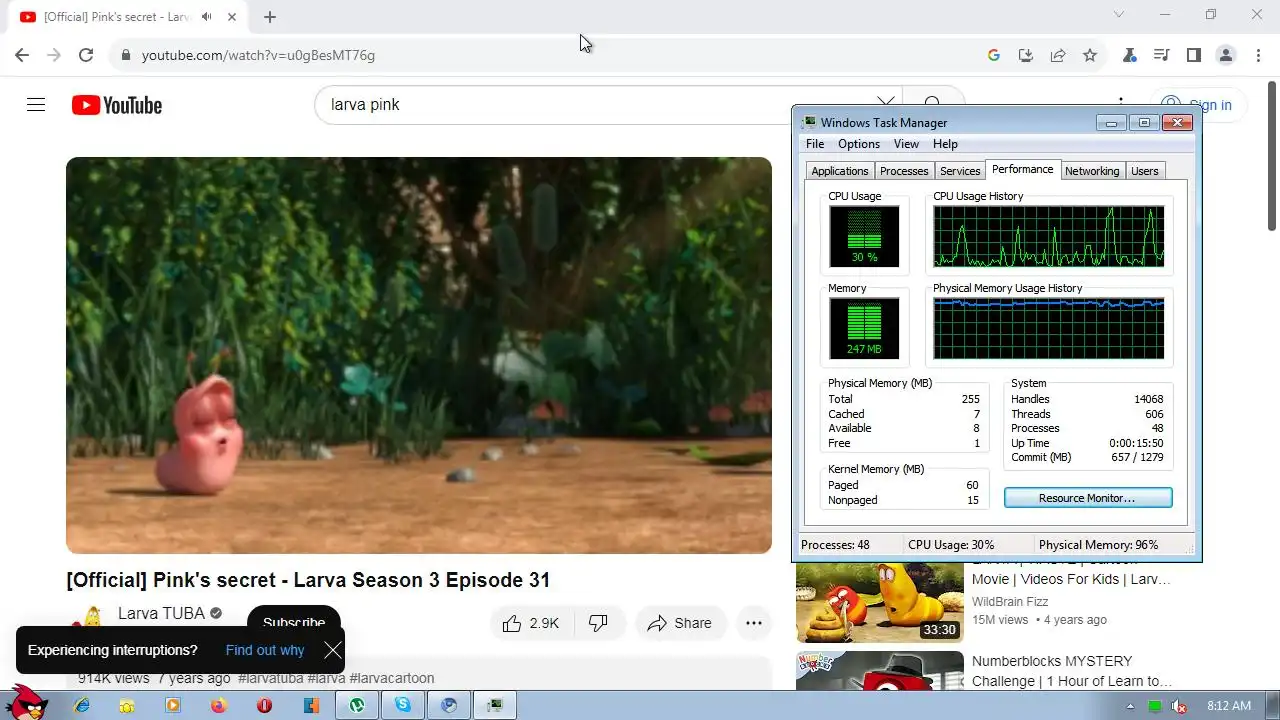Open Internet Explorer from taskbar
Screen dimensions: 1280x720
coord(82,705)
